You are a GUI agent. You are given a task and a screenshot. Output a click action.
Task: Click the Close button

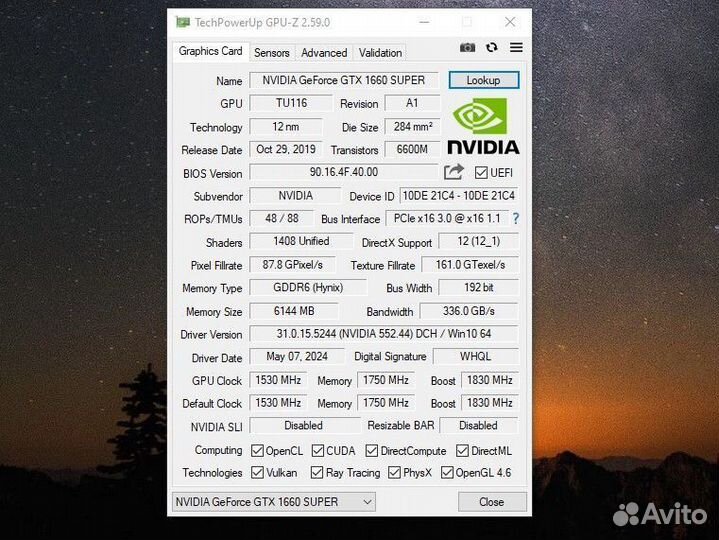[x=492, y=502]
